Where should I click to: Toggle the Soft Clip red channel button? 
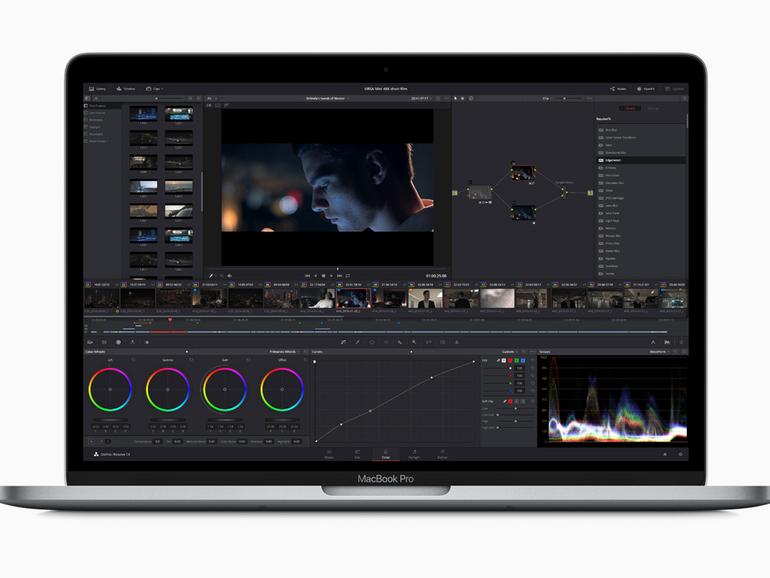[510, 401]
